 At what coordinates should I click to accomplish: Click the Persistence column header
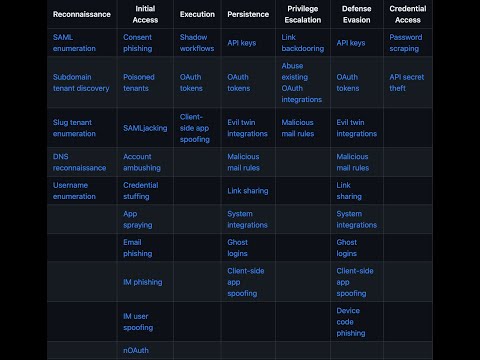click(248, 14)
